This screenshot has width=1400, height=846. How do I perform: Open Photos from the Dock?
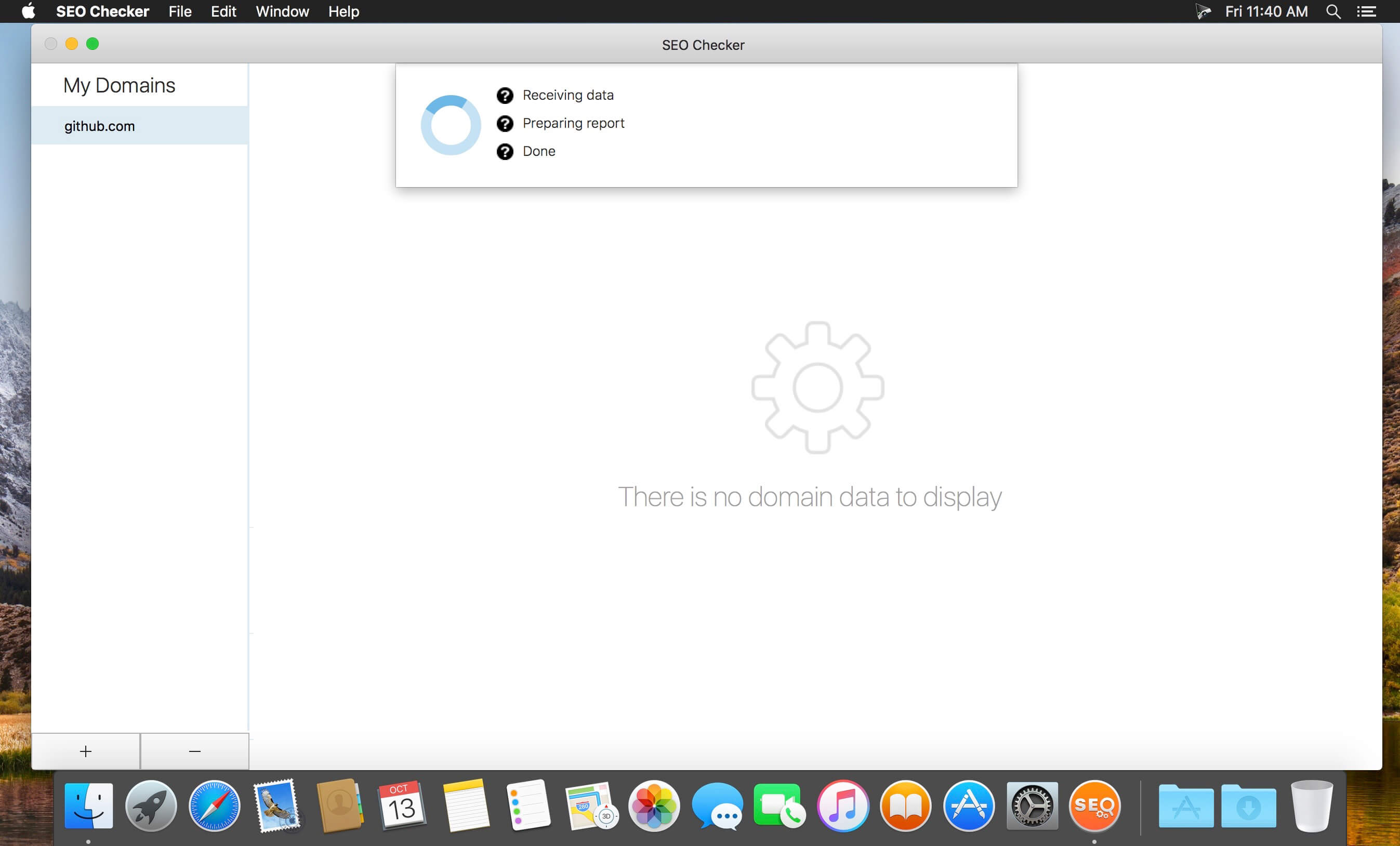pyautogui.click(x=654, y=805)
